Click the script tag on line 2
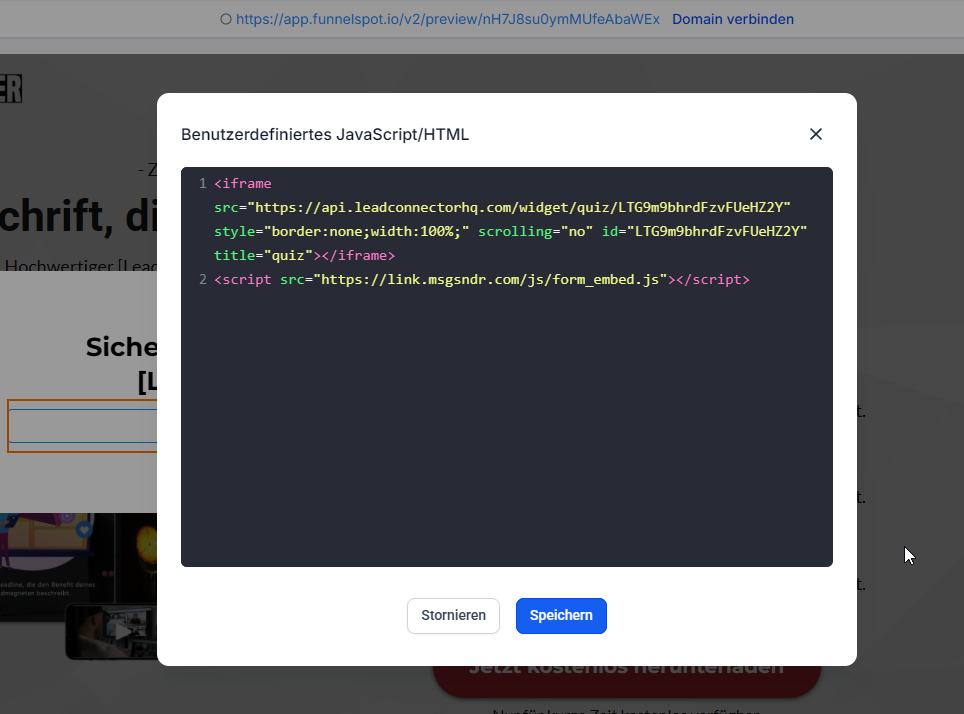Viewport: 964px width, 714px height. tap(481, 279)
